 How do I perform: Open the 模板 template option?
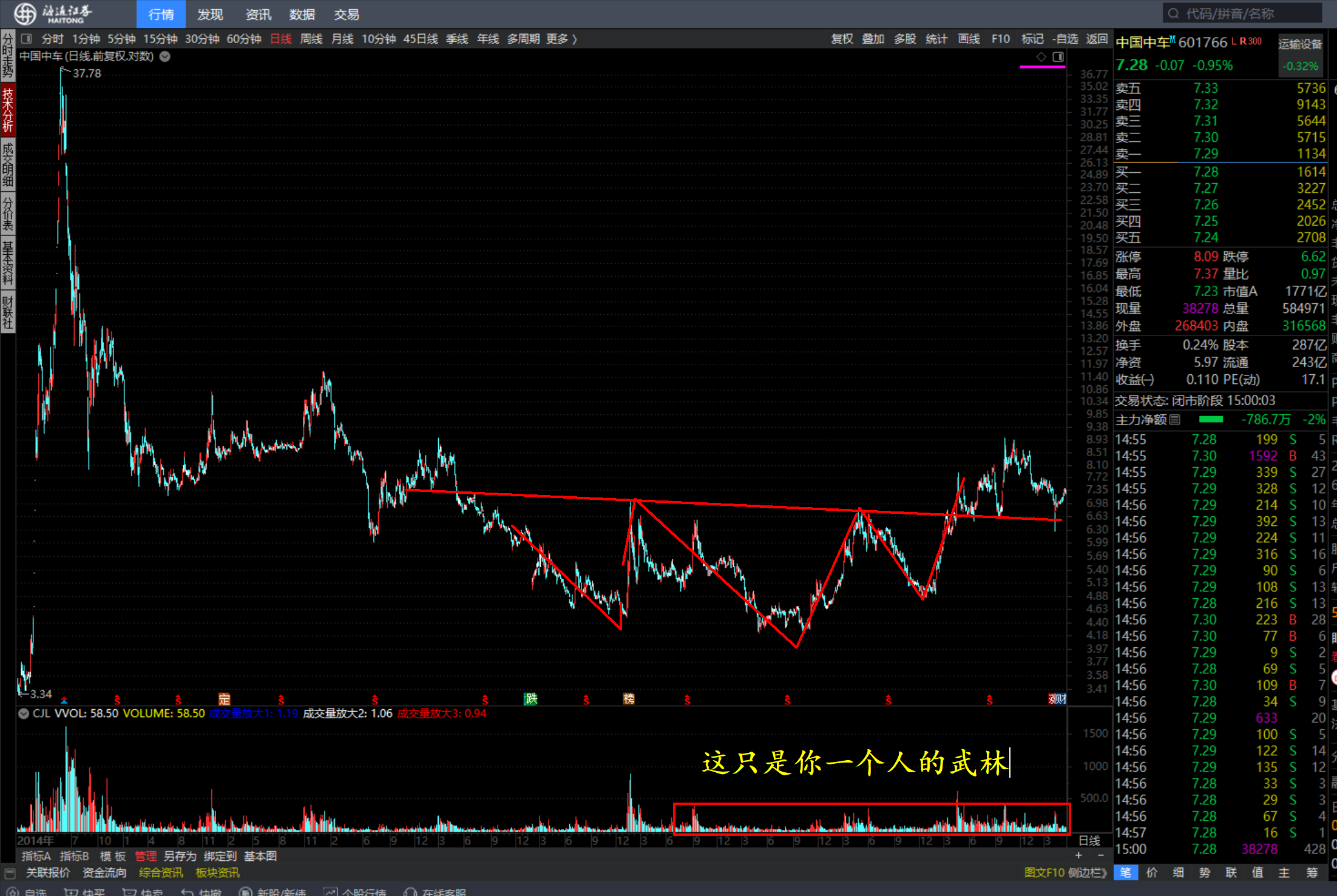pos(113,856)
